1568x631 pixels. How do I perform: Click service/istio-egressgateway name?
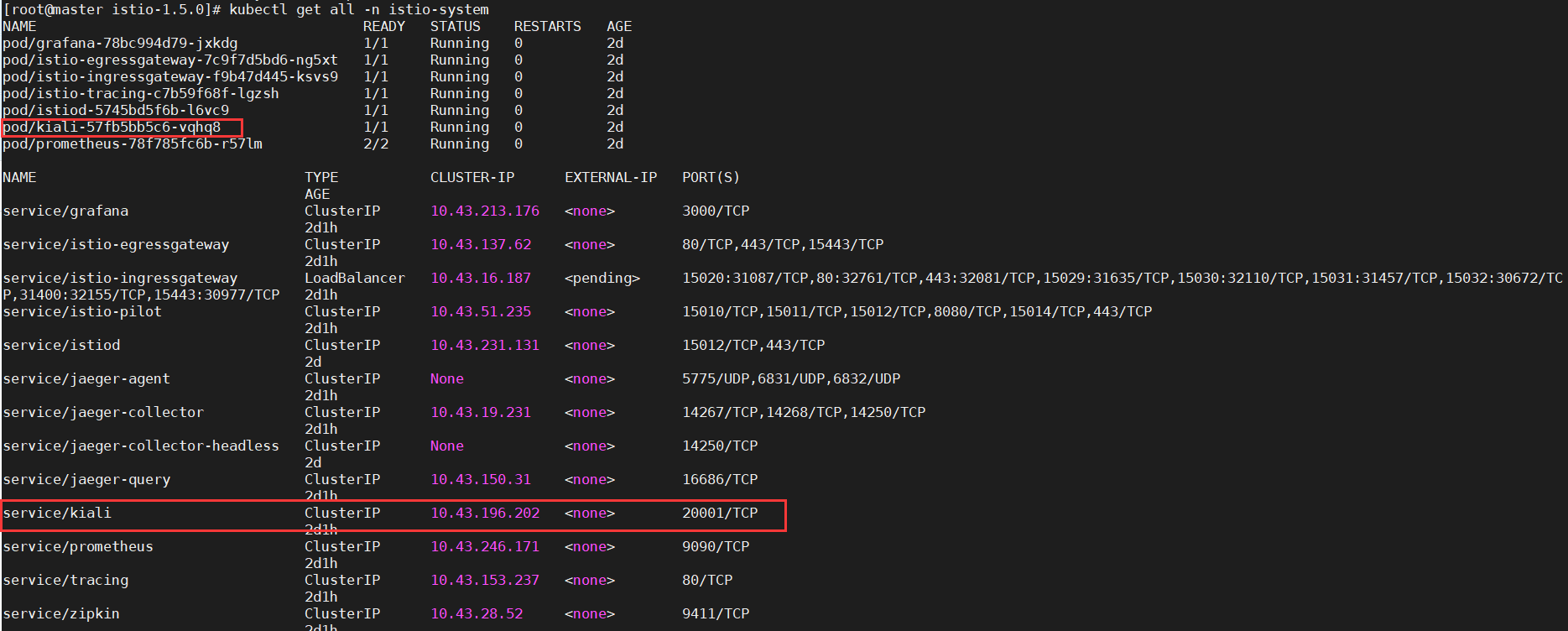click(x=116, y=245)
